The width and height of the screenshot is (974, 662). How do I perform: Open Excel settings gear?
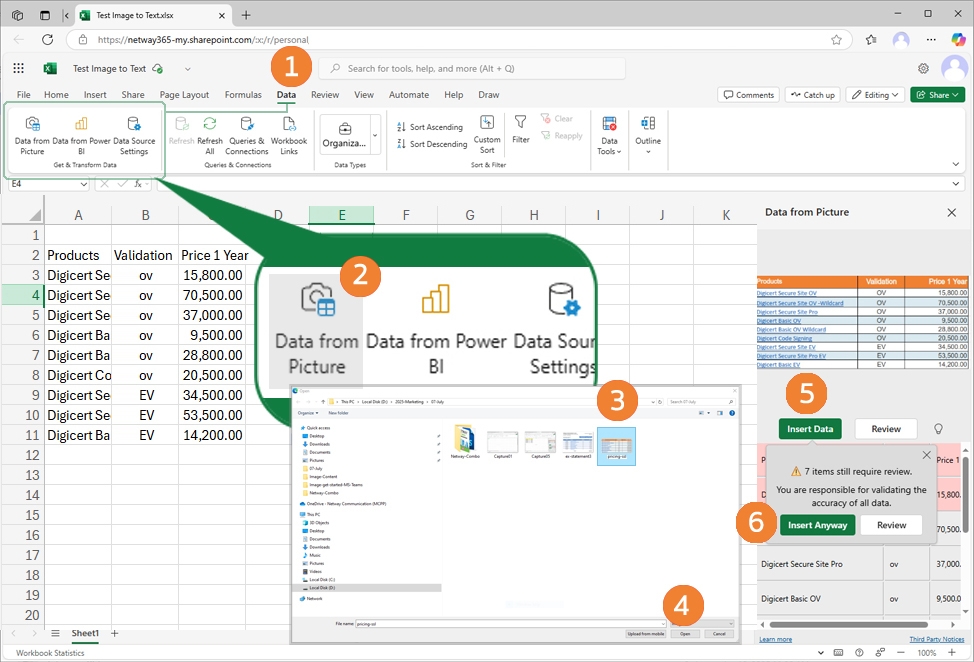tap(924, 68)
